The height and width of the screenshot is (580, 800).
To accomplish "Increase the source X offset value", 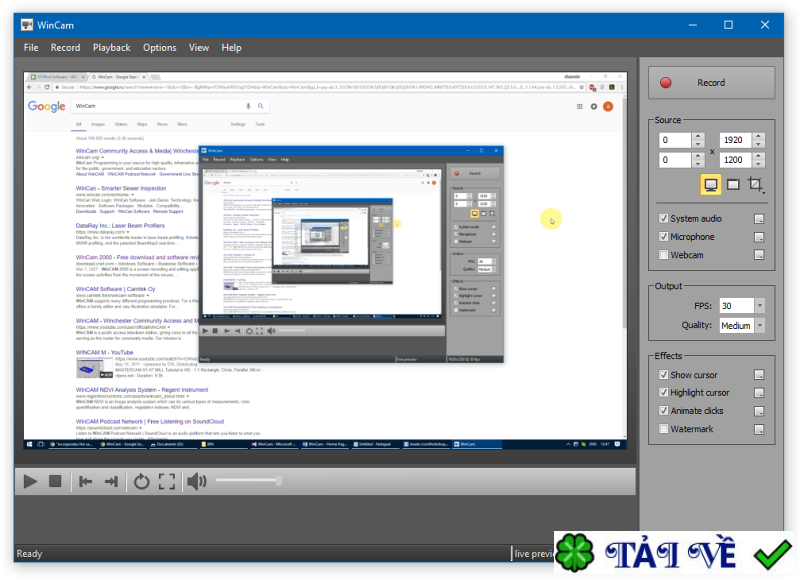I will (x=698, y=136).
